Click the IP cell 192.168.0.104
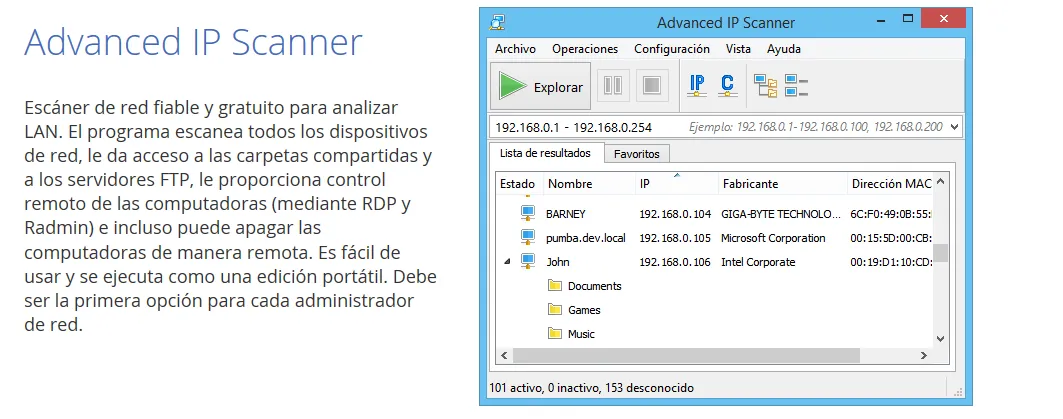 coord(675,214)
